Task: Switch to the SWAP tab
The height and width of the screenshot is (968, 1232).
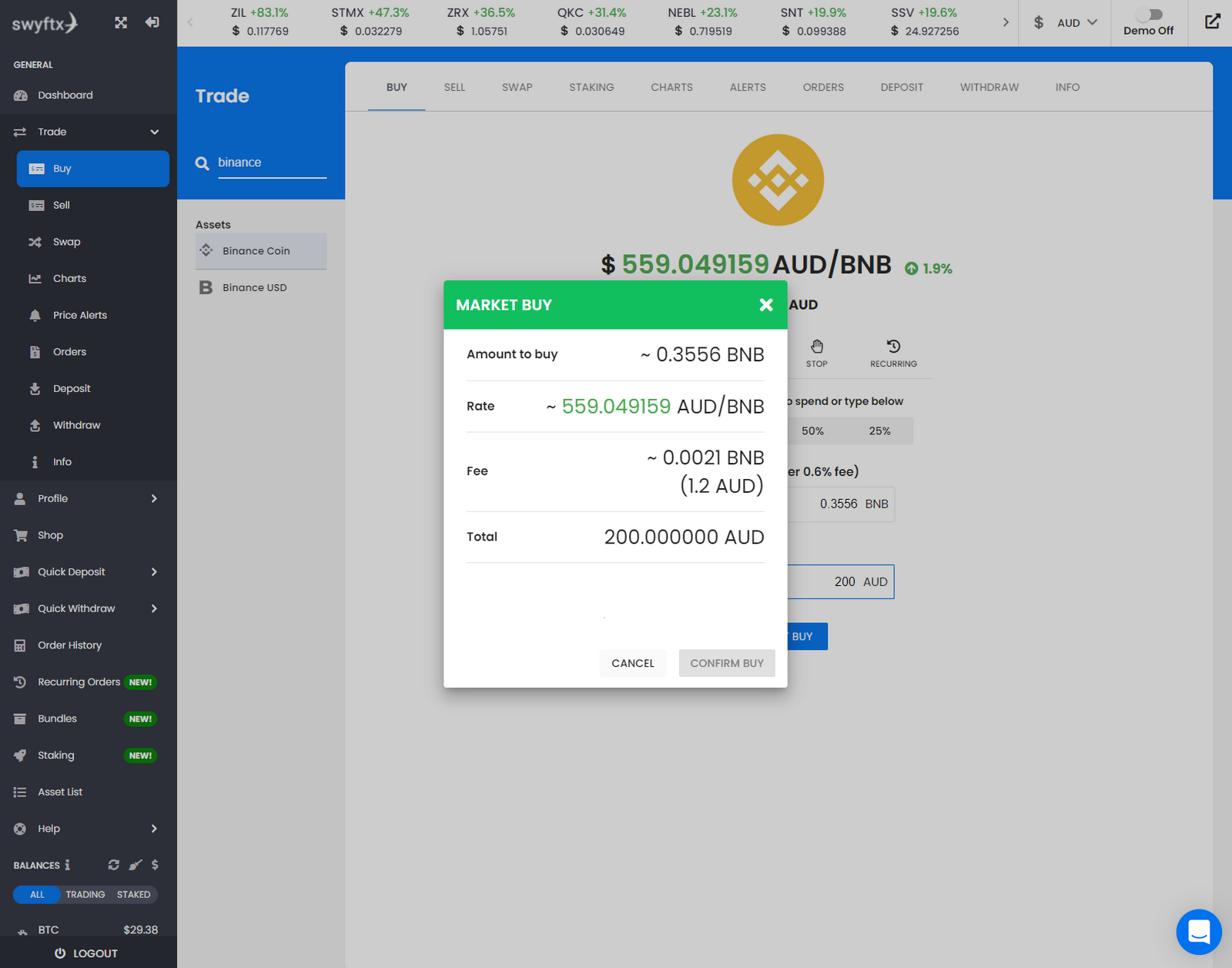Action: point(517,87)
